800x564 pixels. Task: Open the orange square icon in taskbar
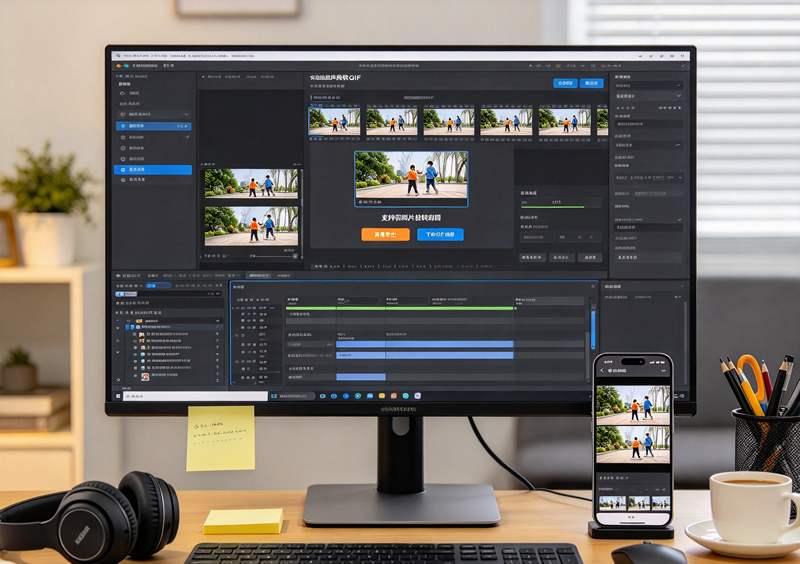[394, 396]
